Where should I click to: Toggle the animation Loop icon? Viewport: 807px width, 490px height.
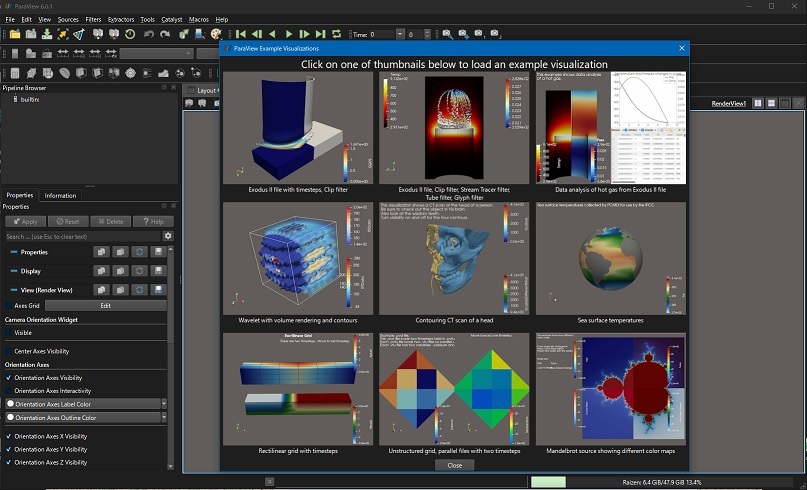point(336,34)
